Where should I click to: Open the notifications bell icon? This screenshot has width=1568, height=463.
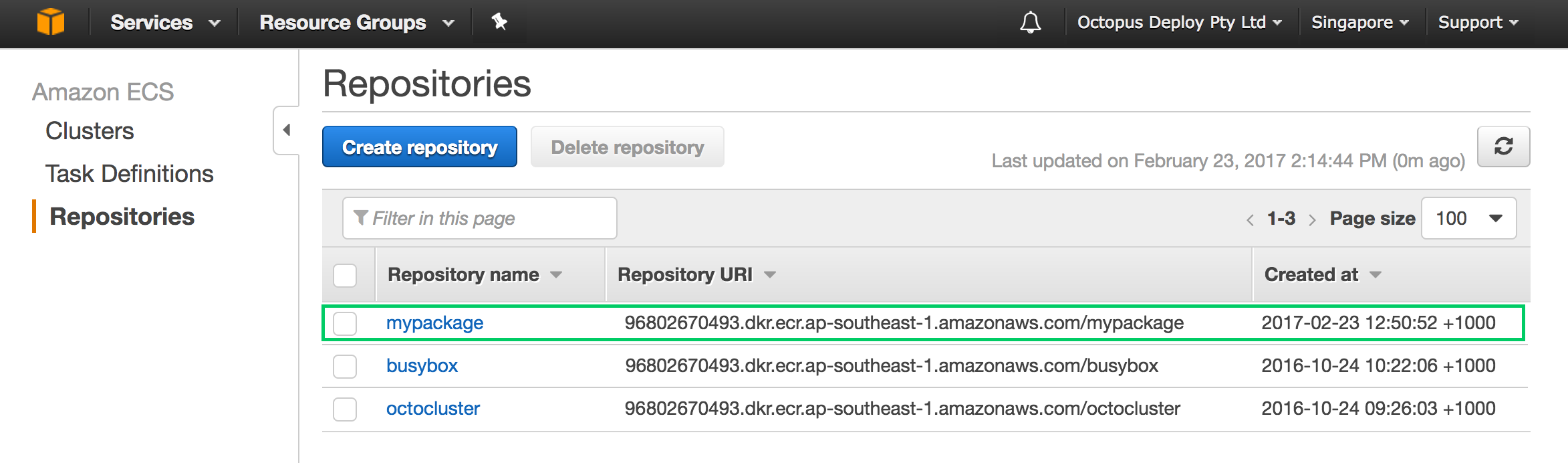tap(1030, 22)
